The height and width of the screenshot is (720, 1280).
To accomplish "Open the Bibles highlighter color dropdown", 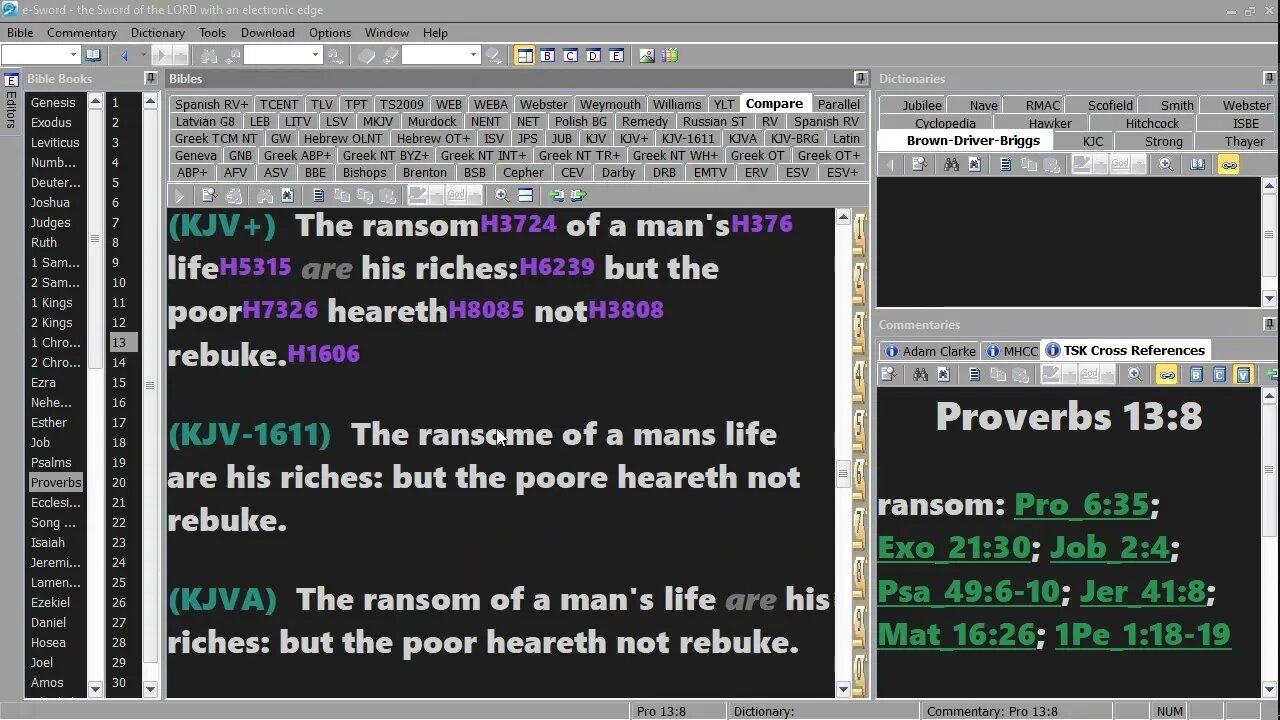I will point(436,195).
